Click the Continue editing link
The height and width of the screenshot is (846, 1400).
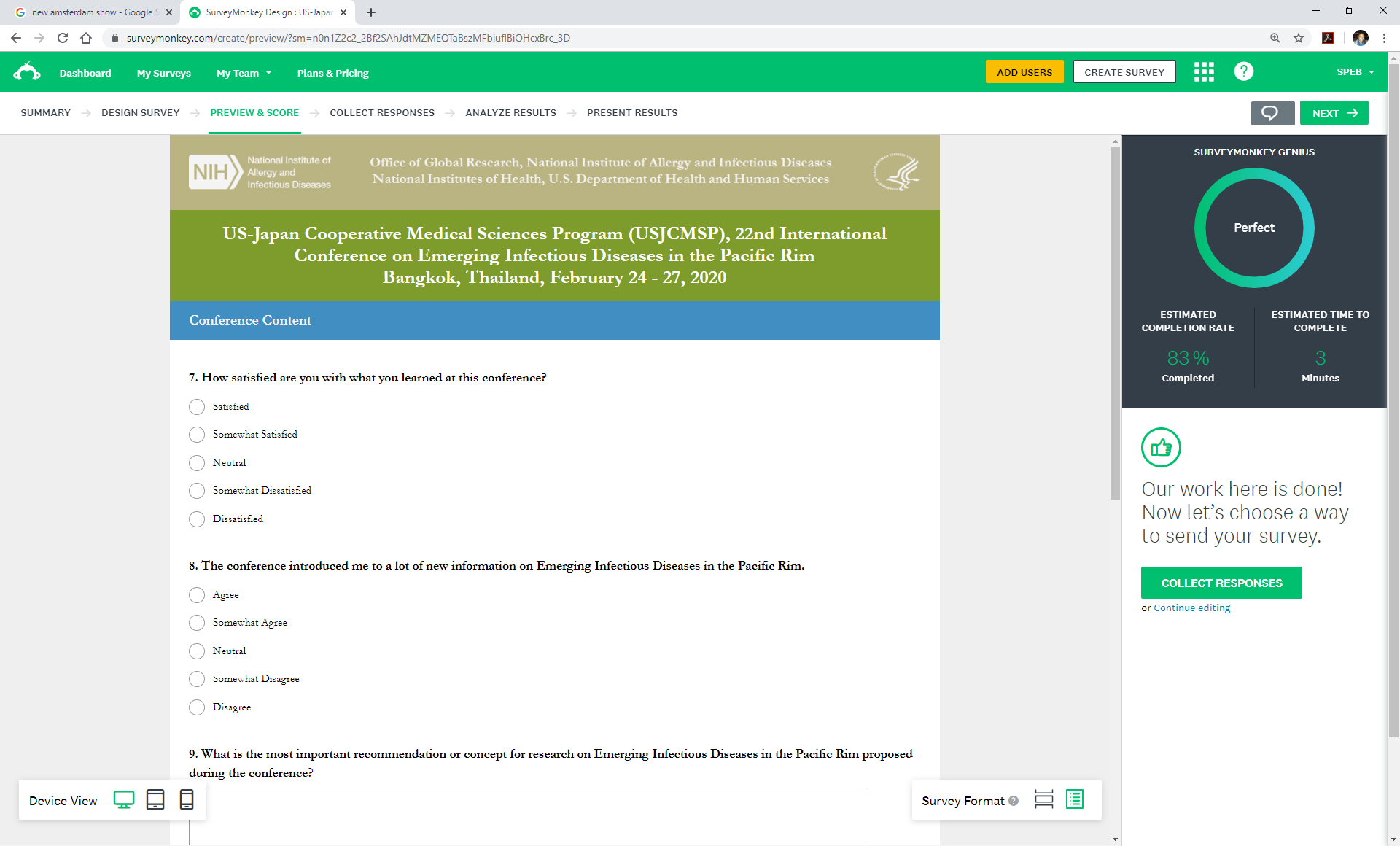pos(1191,608)
